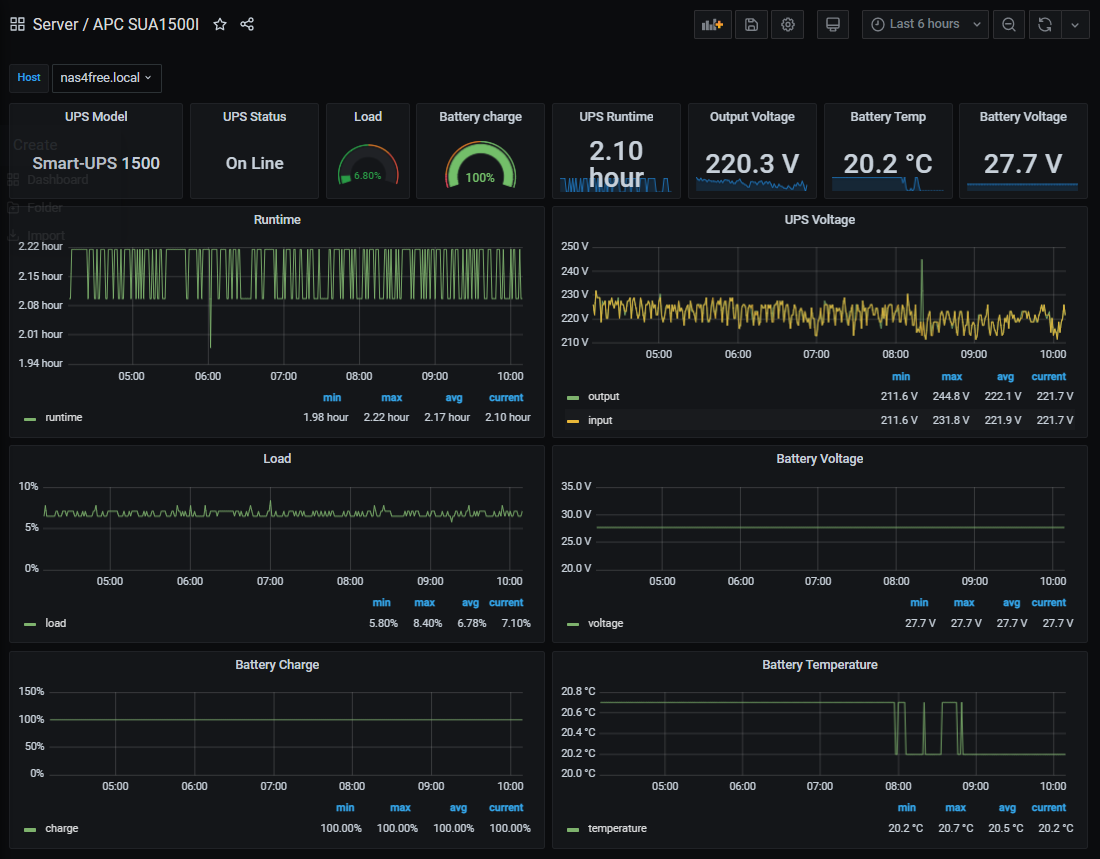Sort Runtime legend by max column
This screenshot has height=859, width=1100.
pos(391,398)
